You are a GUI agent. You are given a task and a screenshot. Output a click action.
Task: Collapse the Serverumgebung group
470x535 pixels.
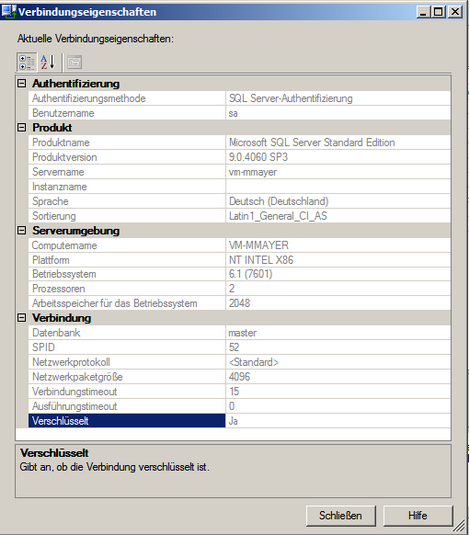pos(22,231)
